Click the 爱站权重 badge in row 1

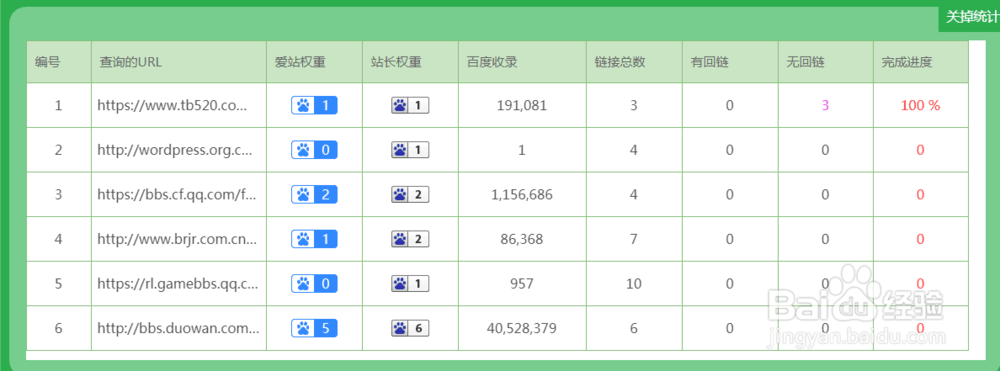pyautogui.click(x=314, y=105)
